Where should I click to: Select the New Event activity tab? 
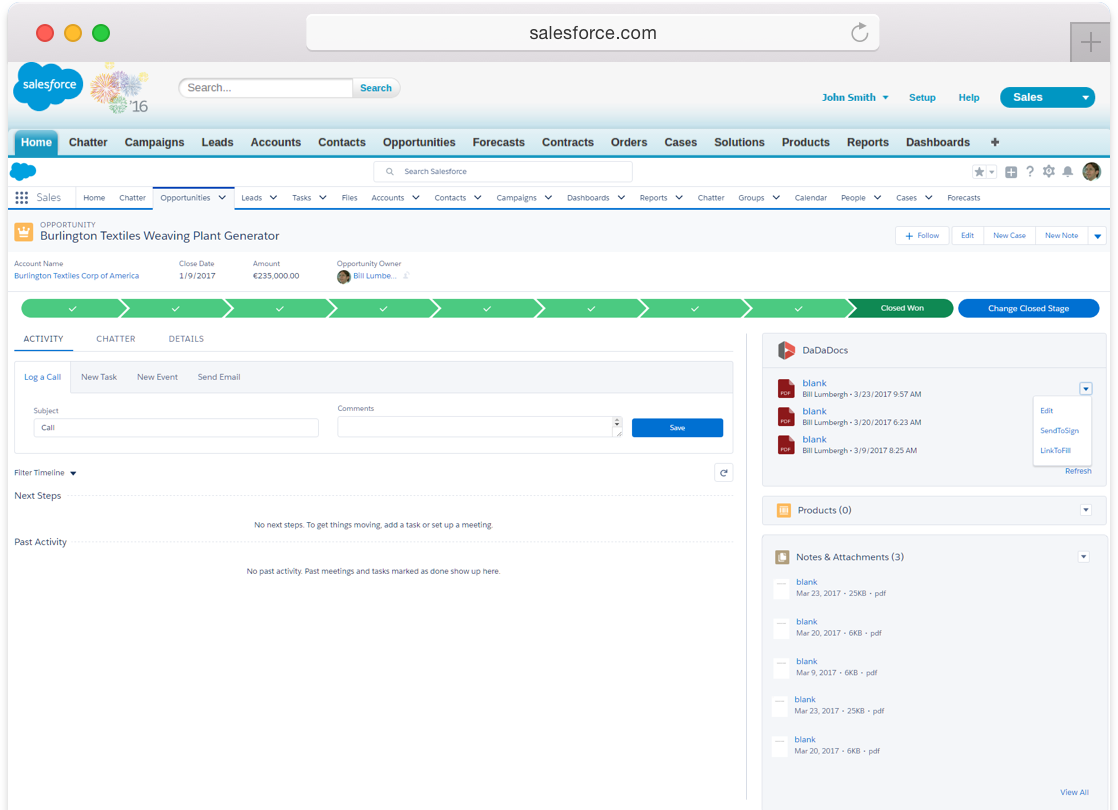click(157, 377)
